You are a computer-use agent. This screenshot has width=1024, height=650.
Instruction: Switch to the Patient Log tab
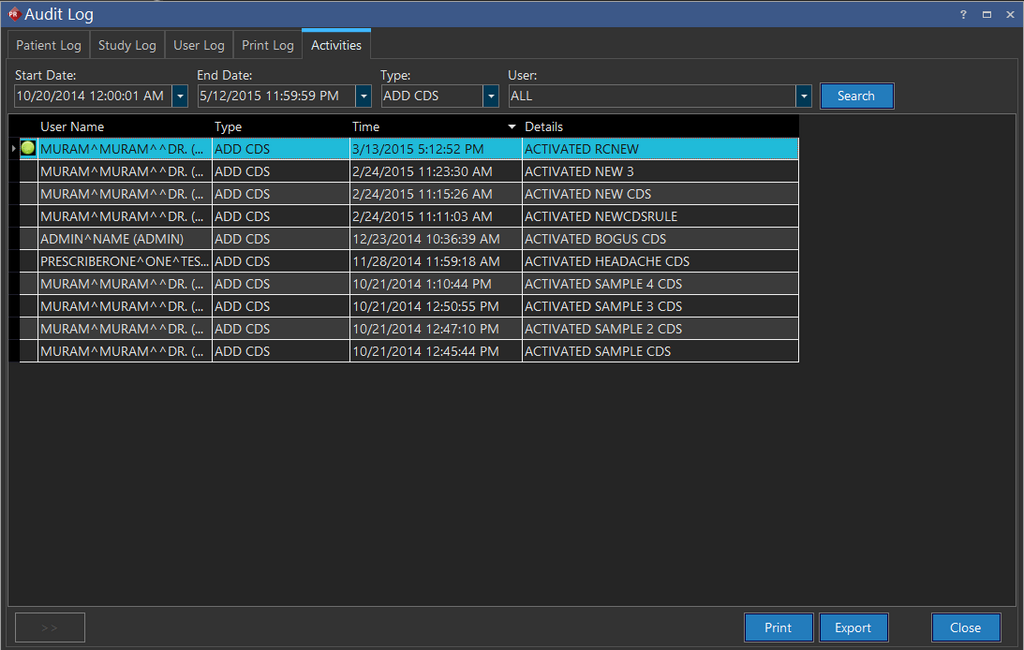coord(49,45)
